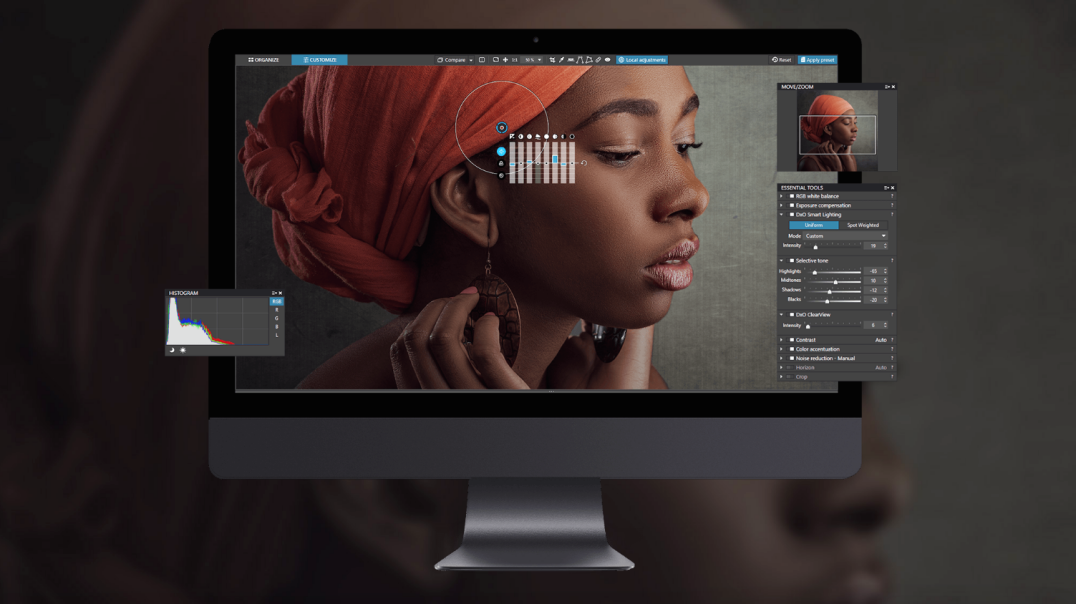Set zoom to 1:1
Screen dimensions: 1076x604
click(515, 60)
